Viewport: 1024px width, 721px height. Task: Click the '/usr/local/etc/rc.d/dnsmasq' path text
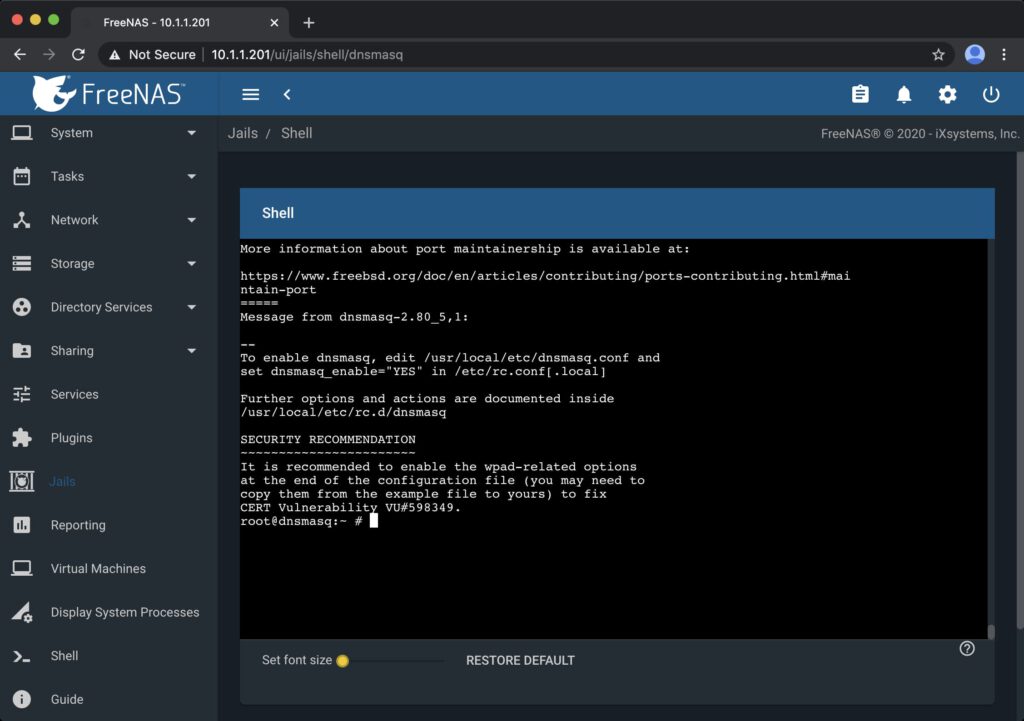click(344, 413)
